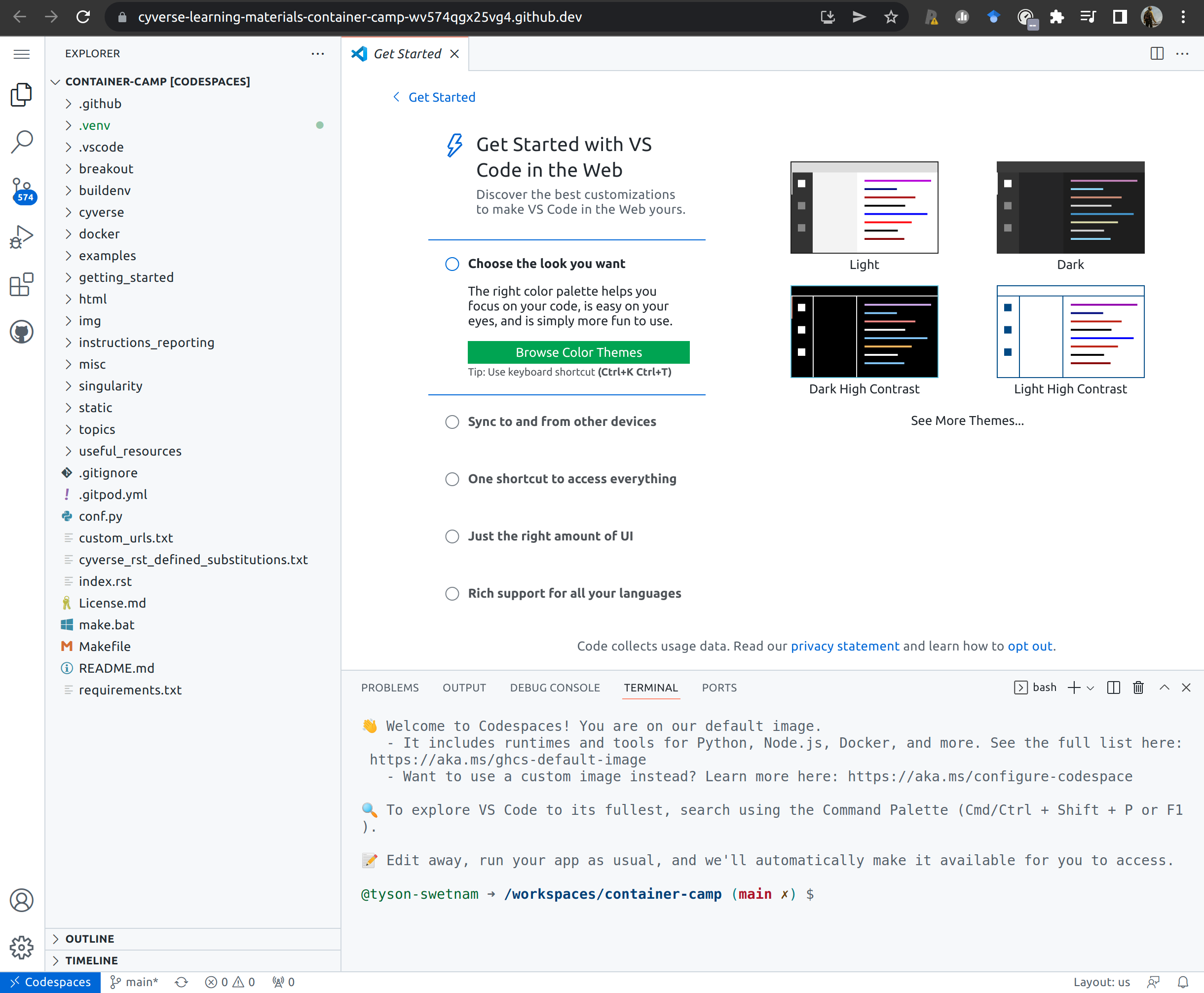This screenshot has width=1204, height=993.
Task: Switch to the DEBUG CONSOLE tab
Action: (555, 687)
